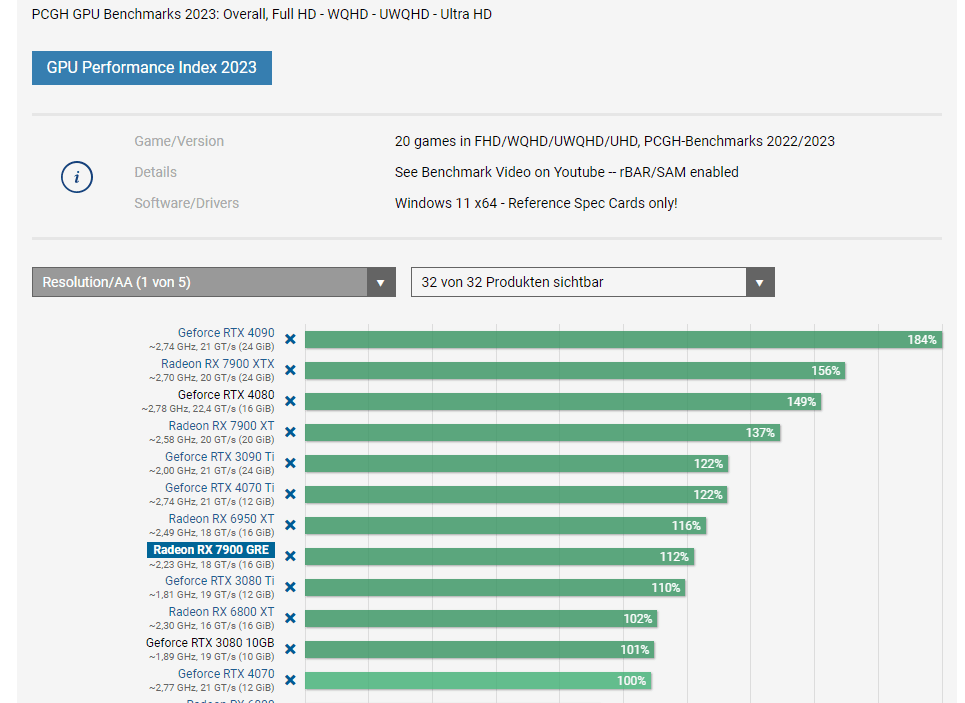Click the arrow of the Produkten sichtbar selector
965x703 pixels.
click(760, 283)
